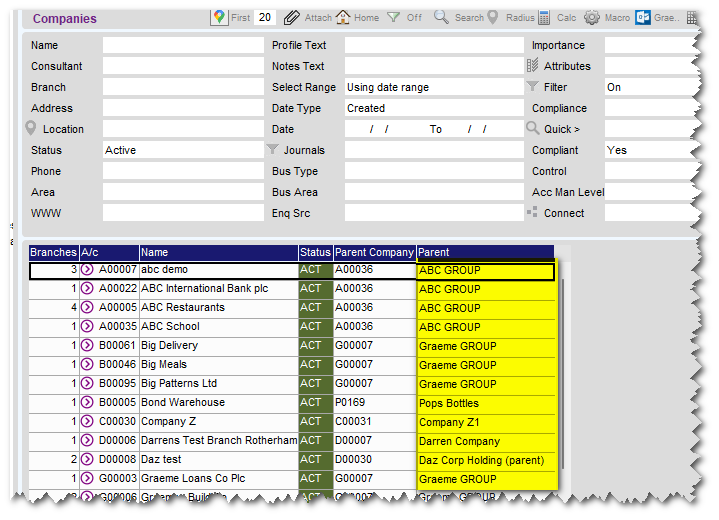Screen dimensions: 719x520
Task: Open arrow icon for Big Meals row
Action: (87, 364)
